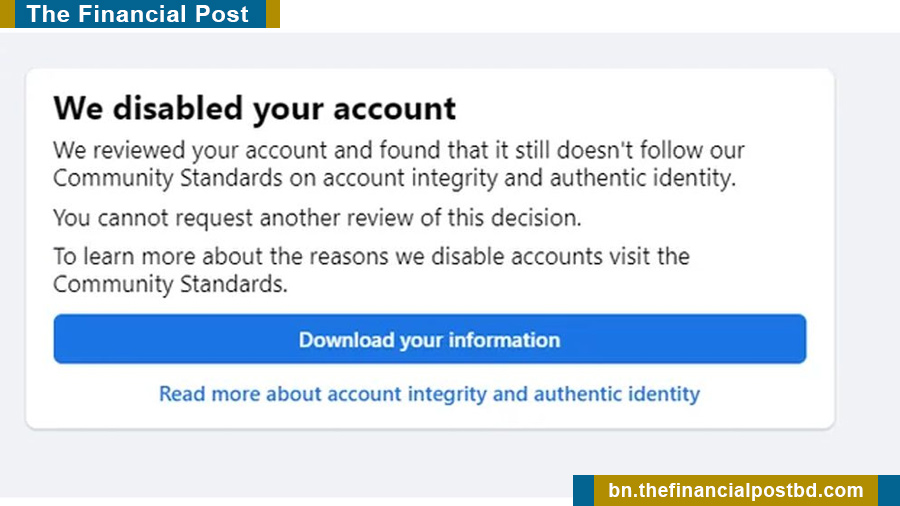Click the bn.thefinancialpostbd.com URL label
The height and width of the screenshot is (506, 900).
tap(735, 490)
